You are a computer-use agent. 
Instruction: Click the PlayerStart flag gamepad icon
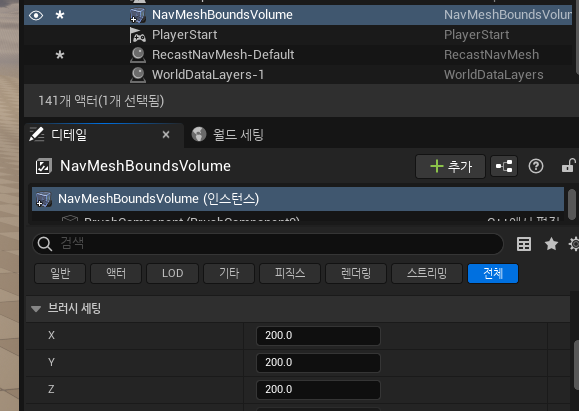(x=137, y=35)
